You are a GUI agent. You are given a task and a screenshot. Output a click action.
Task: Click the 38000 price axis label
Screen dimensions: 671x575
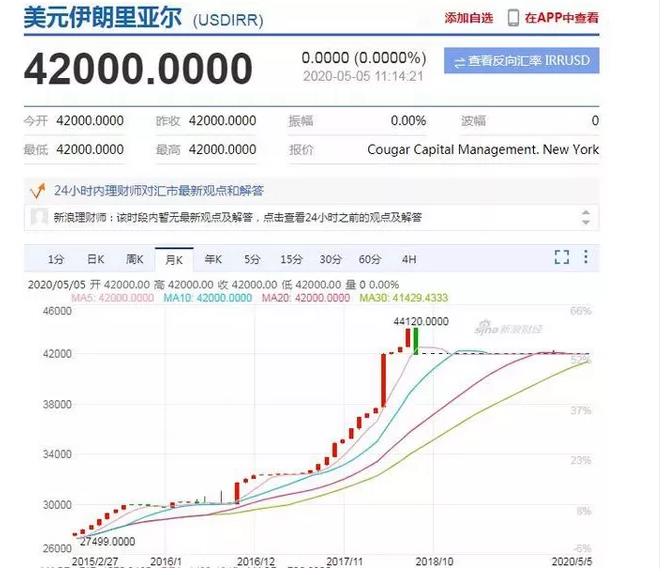coord(57,405)
